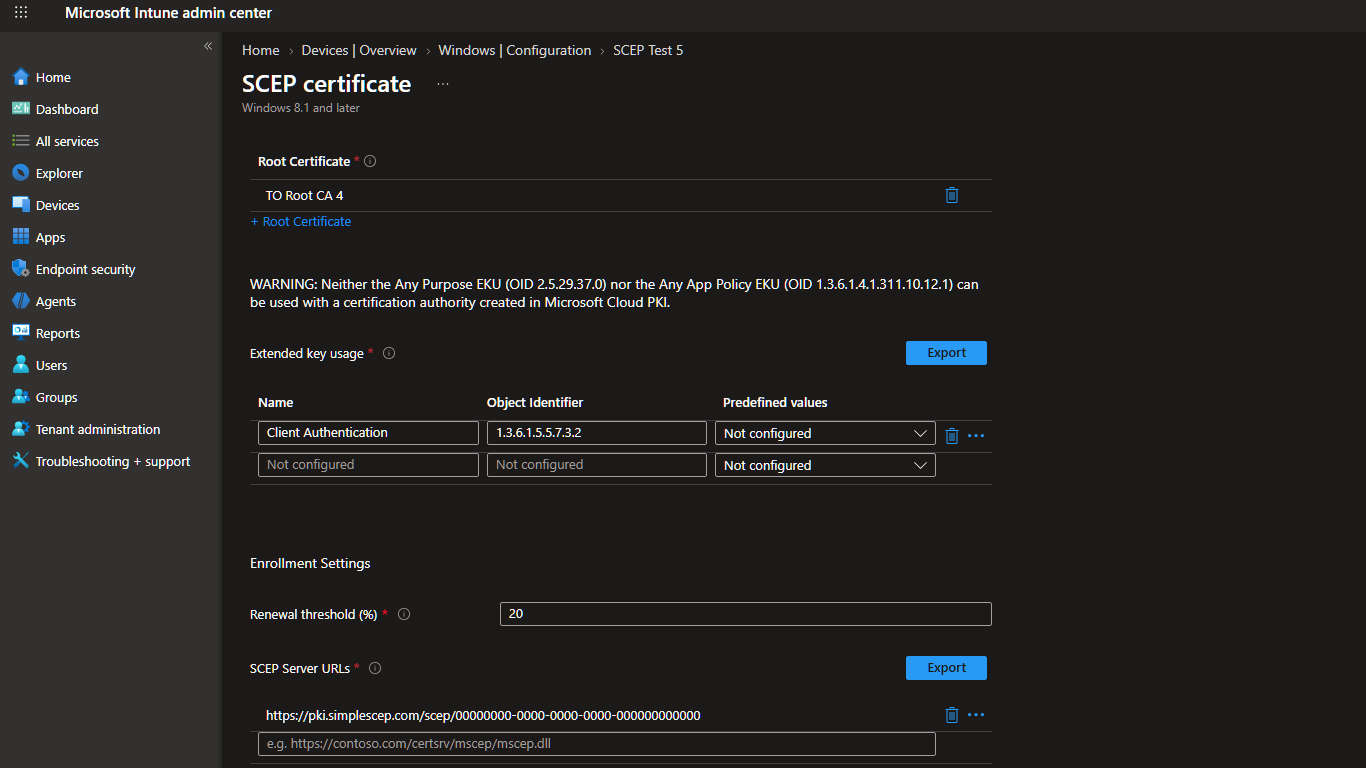This screenshot has height=768, width=1366.
Task: Click the Reports sidebar icon
Action: click(x=21, y=333)
